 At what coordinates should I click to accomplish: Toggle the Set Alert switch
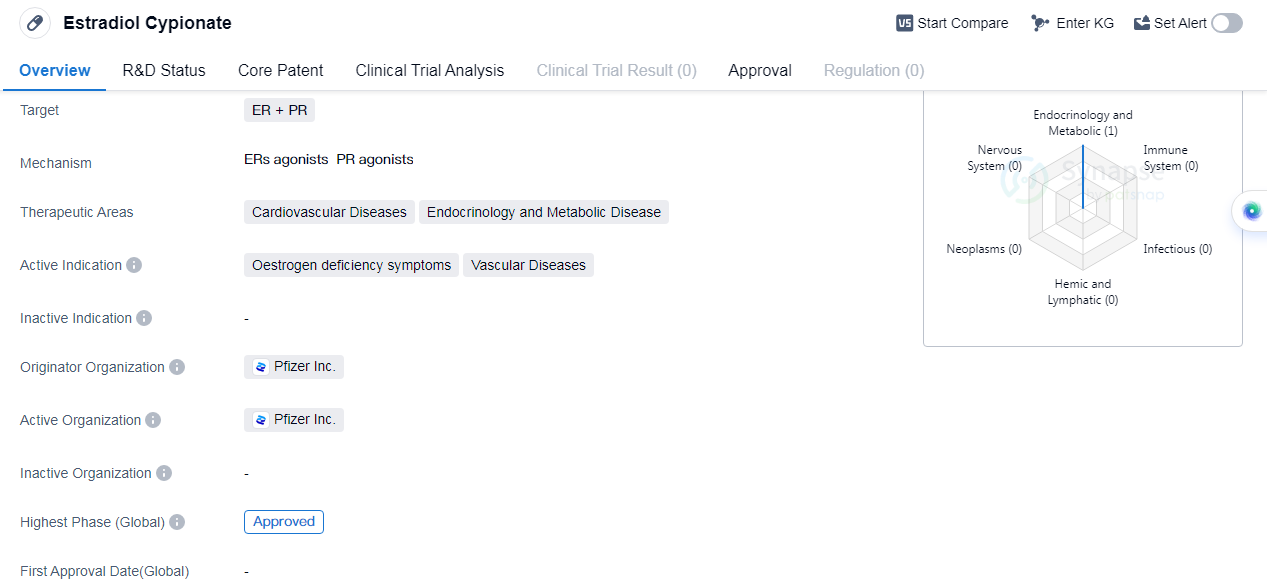[x=1226, y=23]
